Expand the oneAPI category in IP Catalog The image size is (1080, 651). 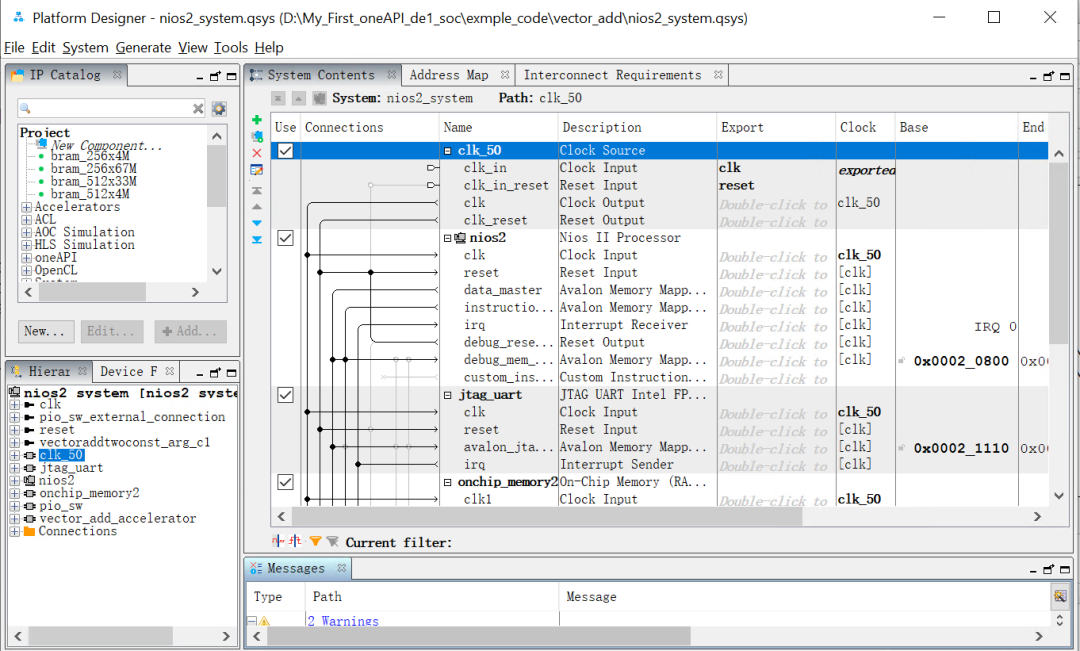coord(26,258)
